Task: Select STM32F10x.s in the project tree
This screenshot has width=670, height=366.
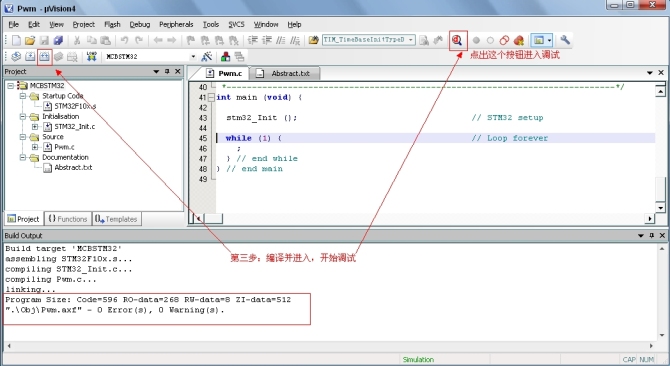Action: pyautogui.click(x=75, y=106)
